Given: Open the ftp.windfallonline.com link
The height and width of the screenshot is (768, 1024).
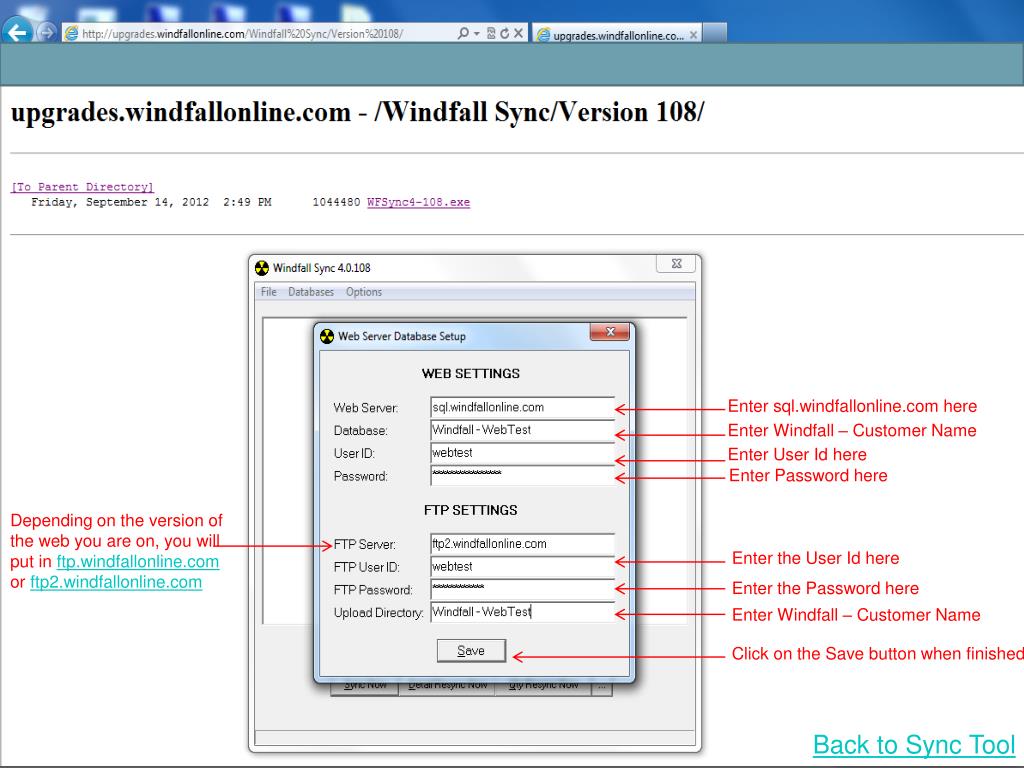Looking at the screenshot, I should pyautogui.click(x=138, y=562).
